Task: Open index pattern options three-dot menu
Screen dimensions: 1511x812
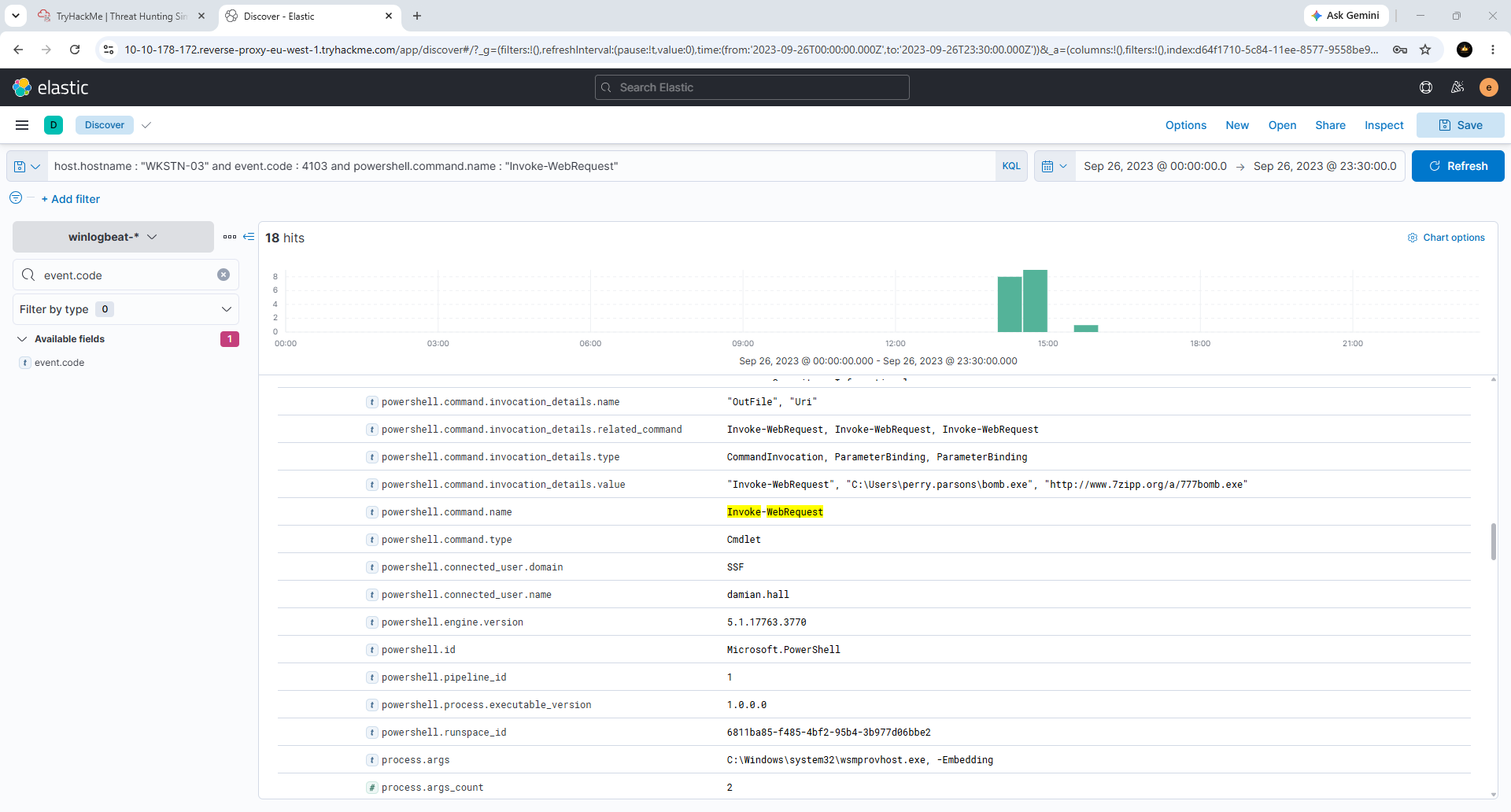Action: (x=230, y=237)
